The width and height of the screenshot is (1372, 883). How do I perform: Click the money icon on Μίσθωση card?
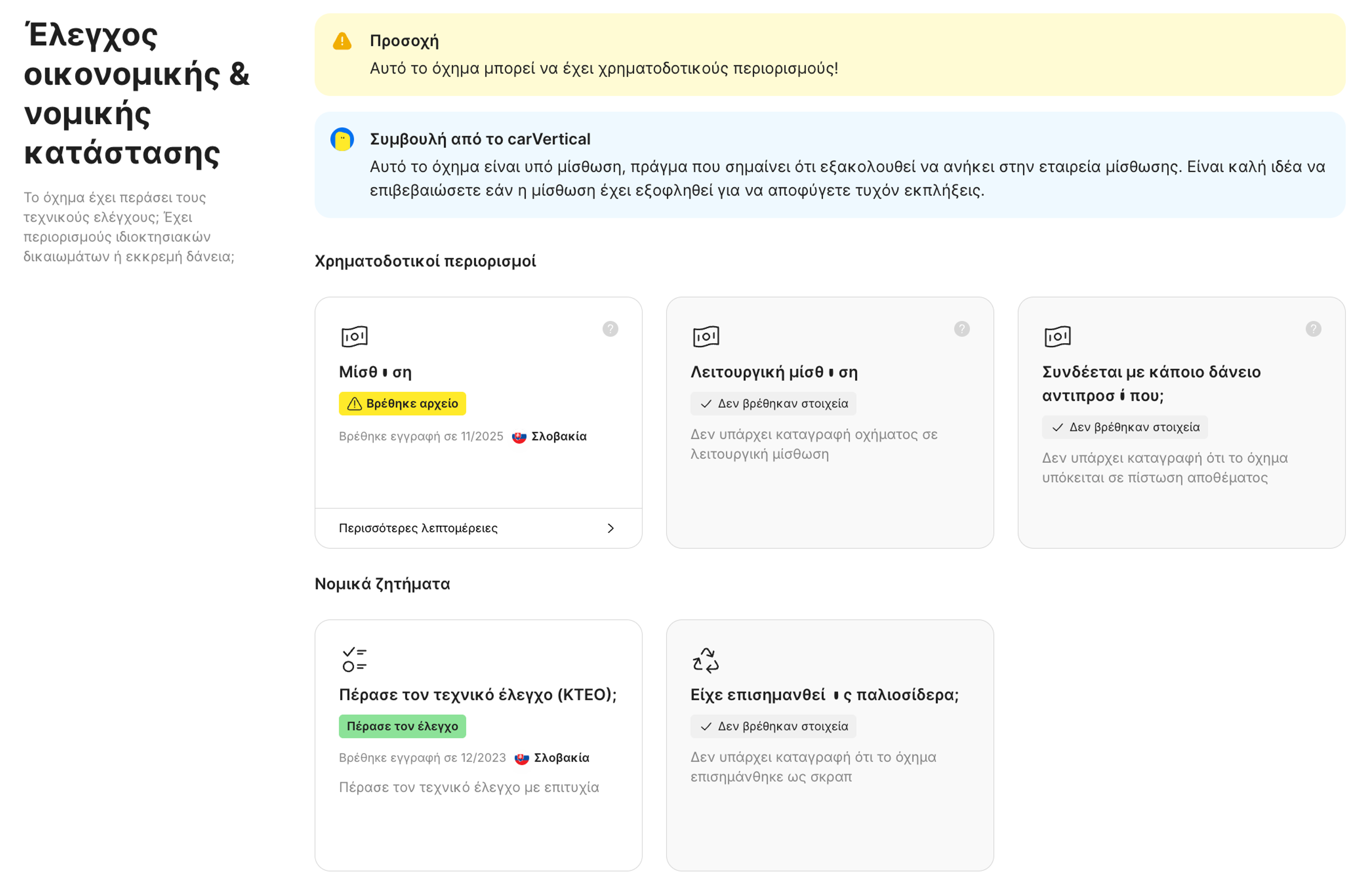pyautogui.click(x=354, y=337)
